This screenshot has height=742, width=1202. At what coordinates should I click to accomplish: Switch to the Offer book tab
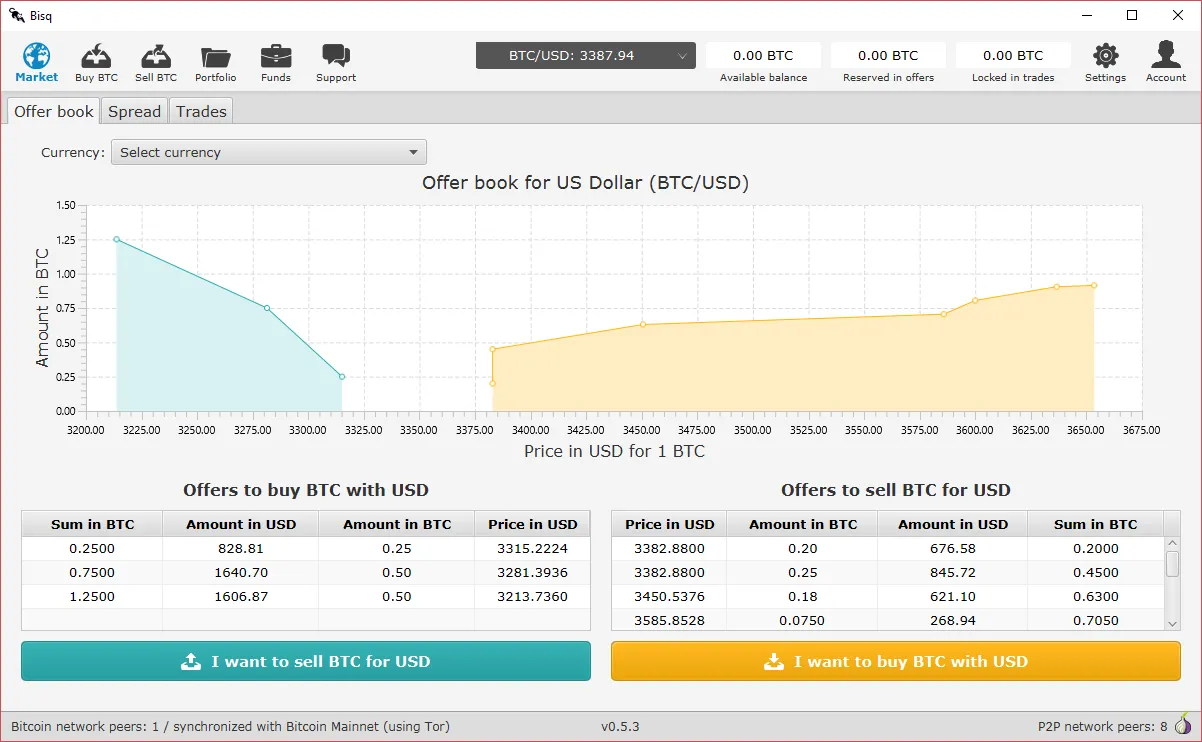54,111
